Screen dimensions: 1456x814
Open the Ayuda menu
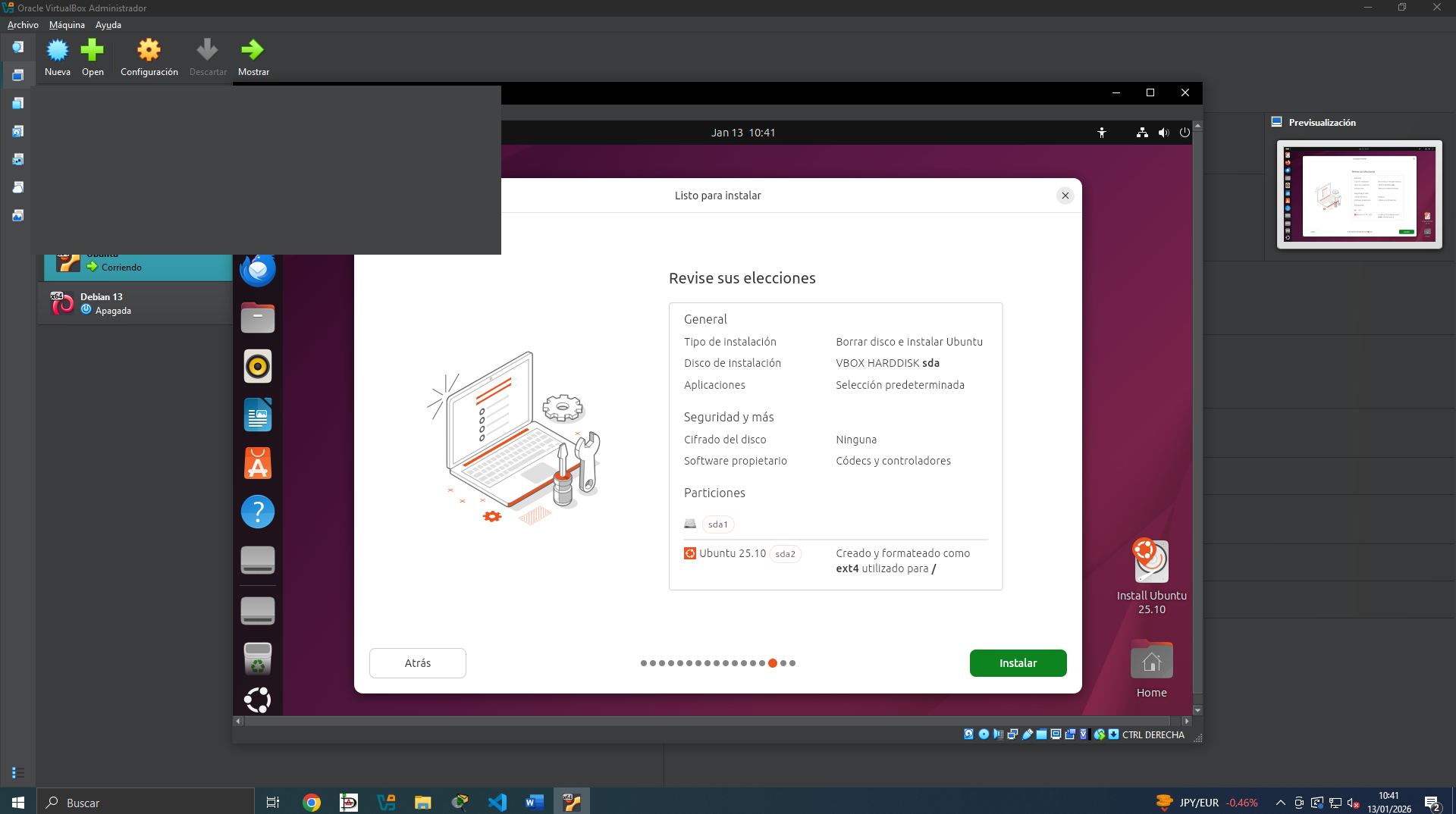pyautogui.click(x=108, y=25)
